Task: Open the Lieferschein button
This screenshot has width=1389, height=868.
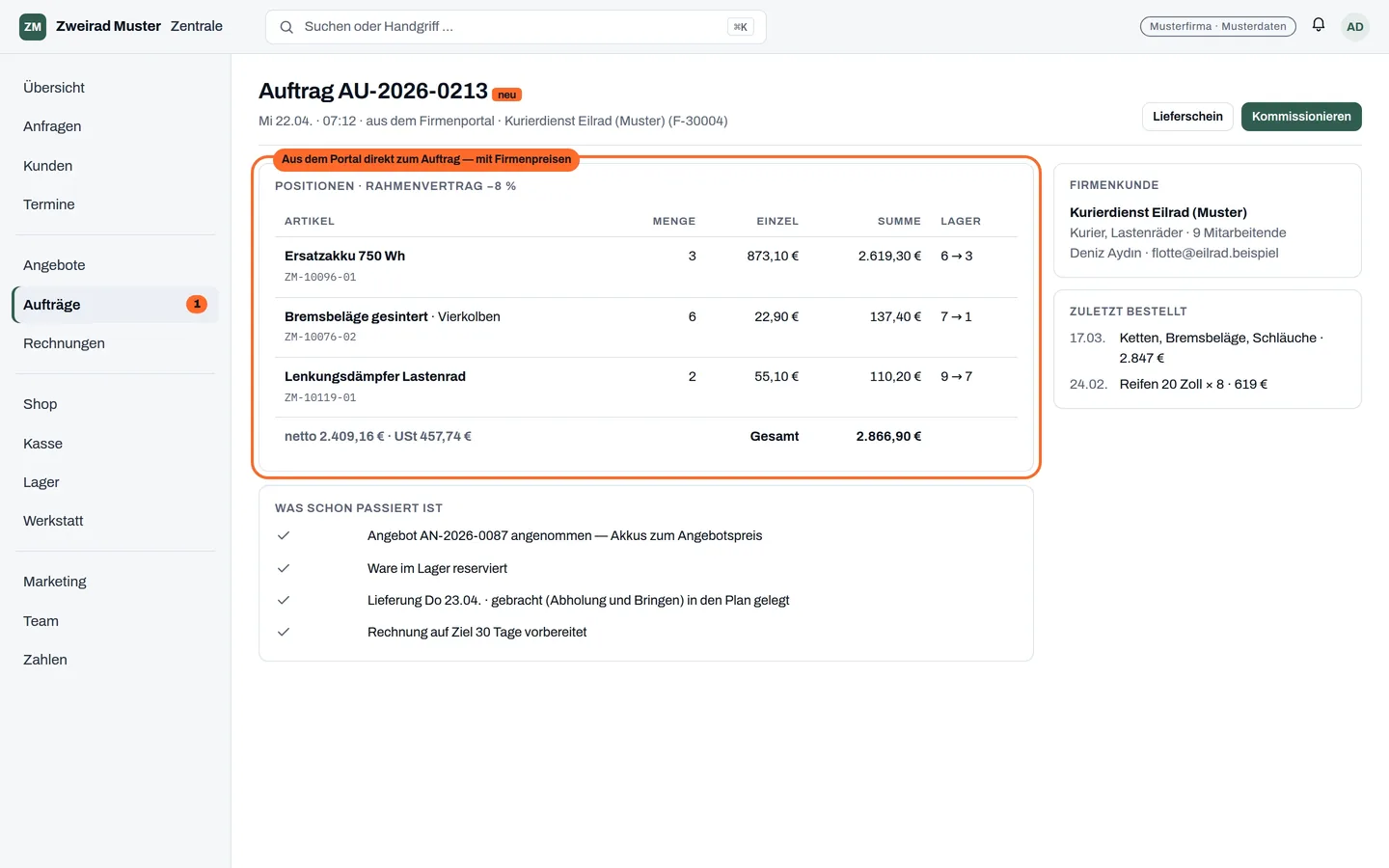Action: coord(1187,117)
